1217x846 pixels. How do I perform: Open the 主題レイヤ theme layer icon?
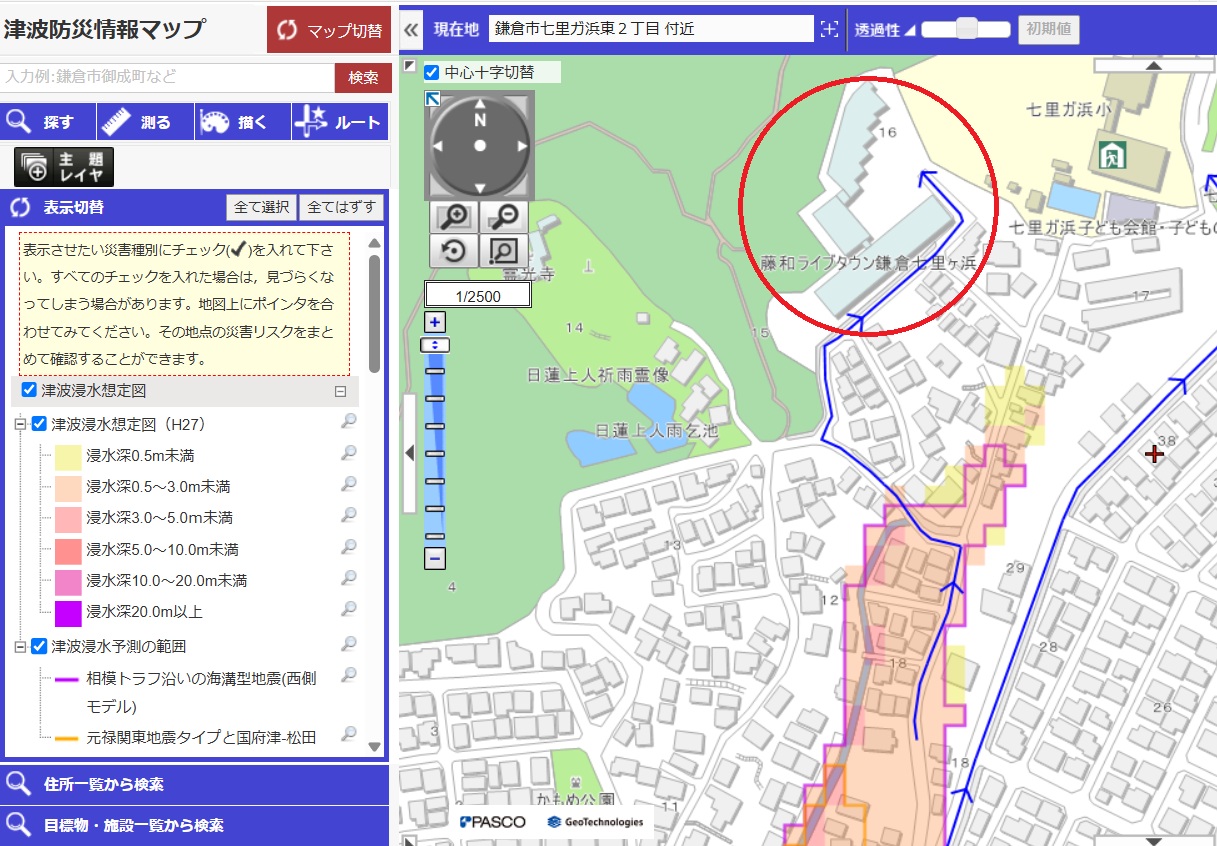pyautogui.click(x=64, y=167)
